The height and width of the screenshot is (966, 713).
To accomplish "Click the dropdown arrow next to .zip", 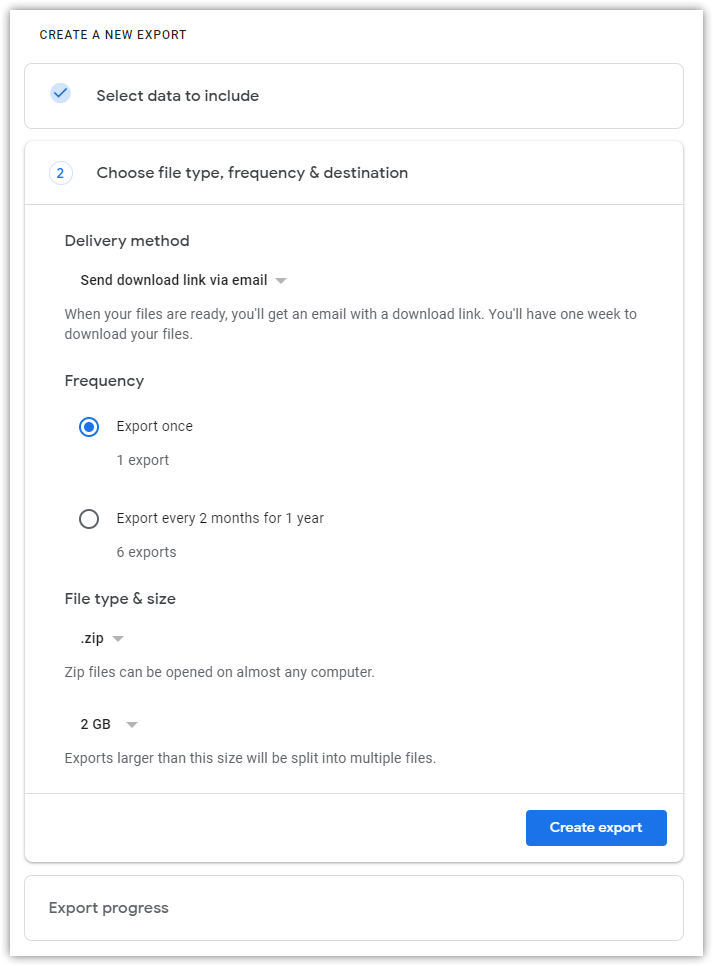I will tap(117, 638).
